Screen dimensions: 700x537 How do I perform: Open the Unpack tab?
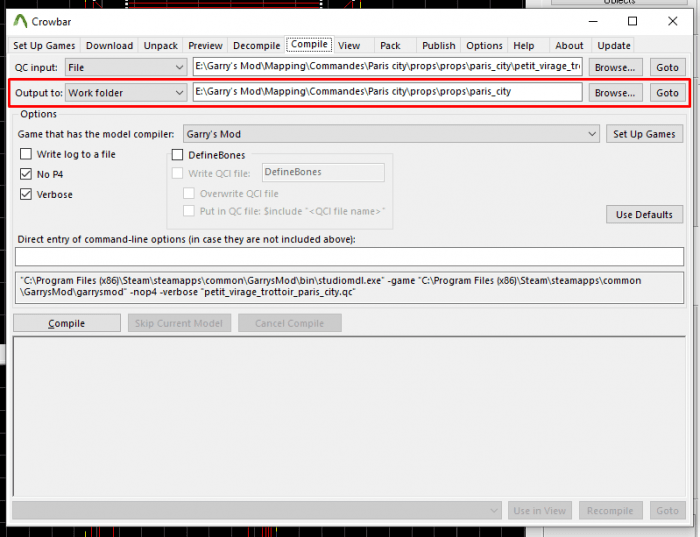[161, 46]
